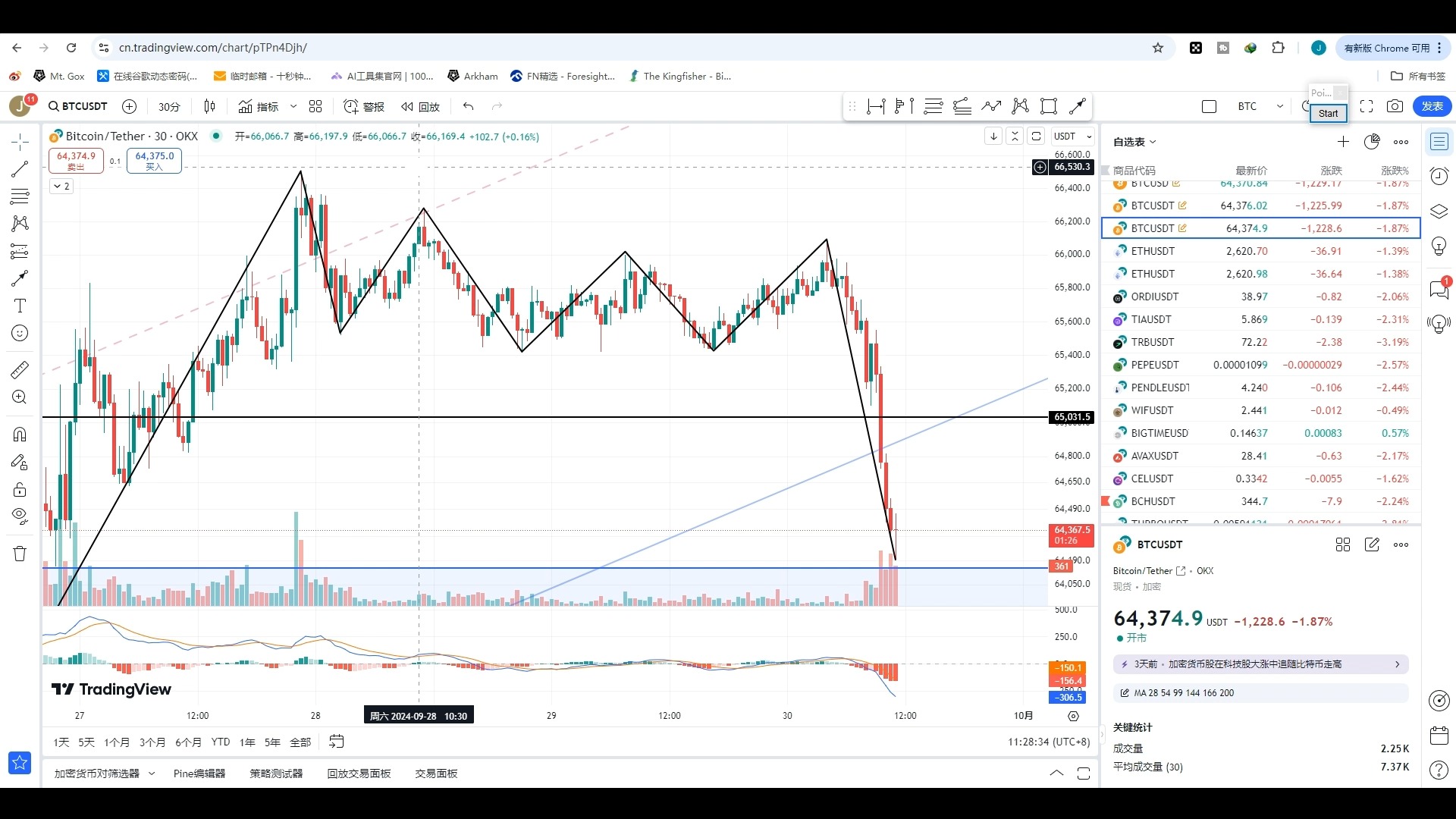The width and height of the screenshot is (1456, 819).
Task: Select PEPEUSDT in watchlist
Action: (x=1260, y=365)
